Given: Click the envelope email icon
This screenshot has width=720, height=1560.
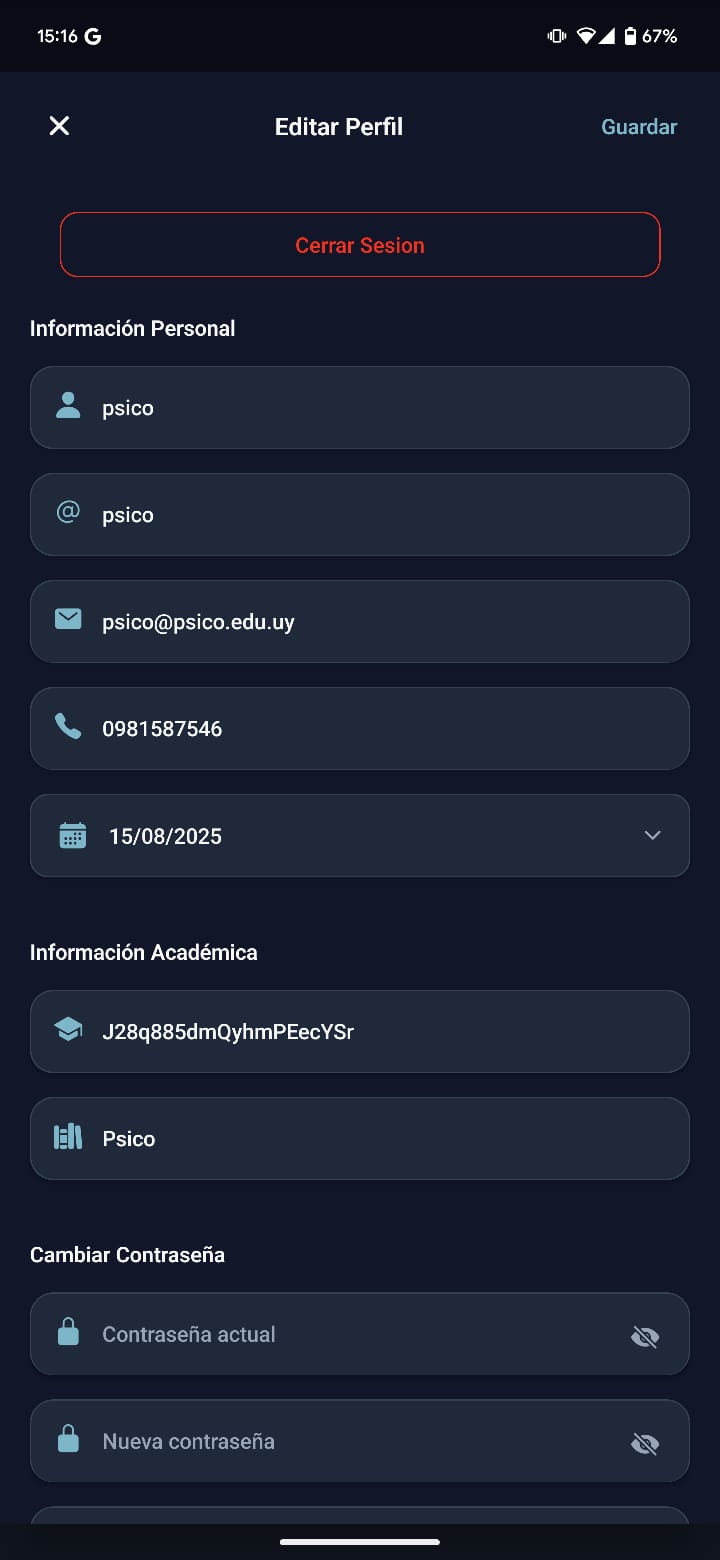Looking at the screenshot, I should (68, 620).
